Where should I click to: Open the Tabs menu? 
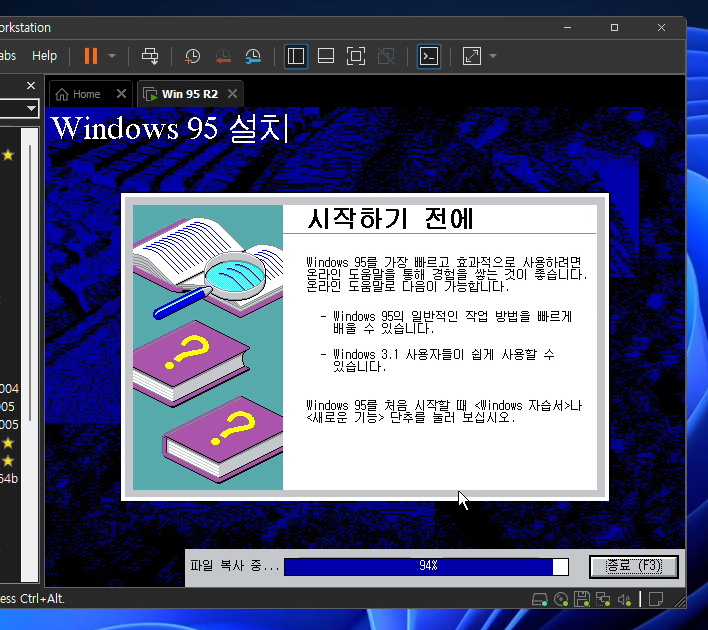pyautogui.click(x=8, y=56)
